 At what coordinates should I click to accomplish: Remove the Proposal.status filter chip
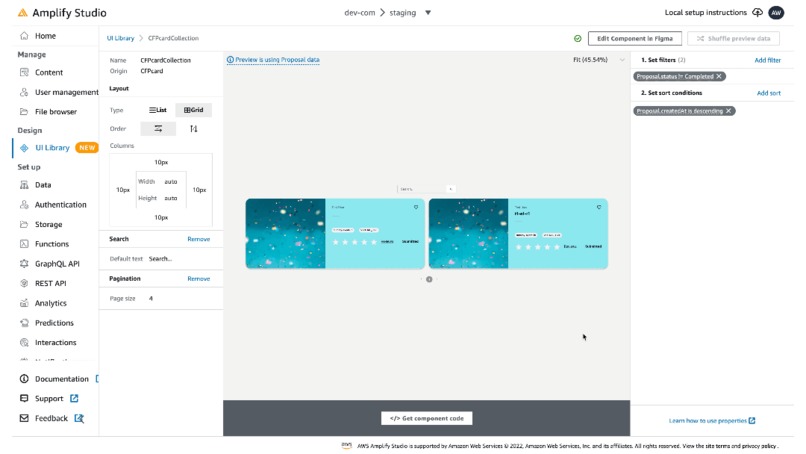coord(719,76)
